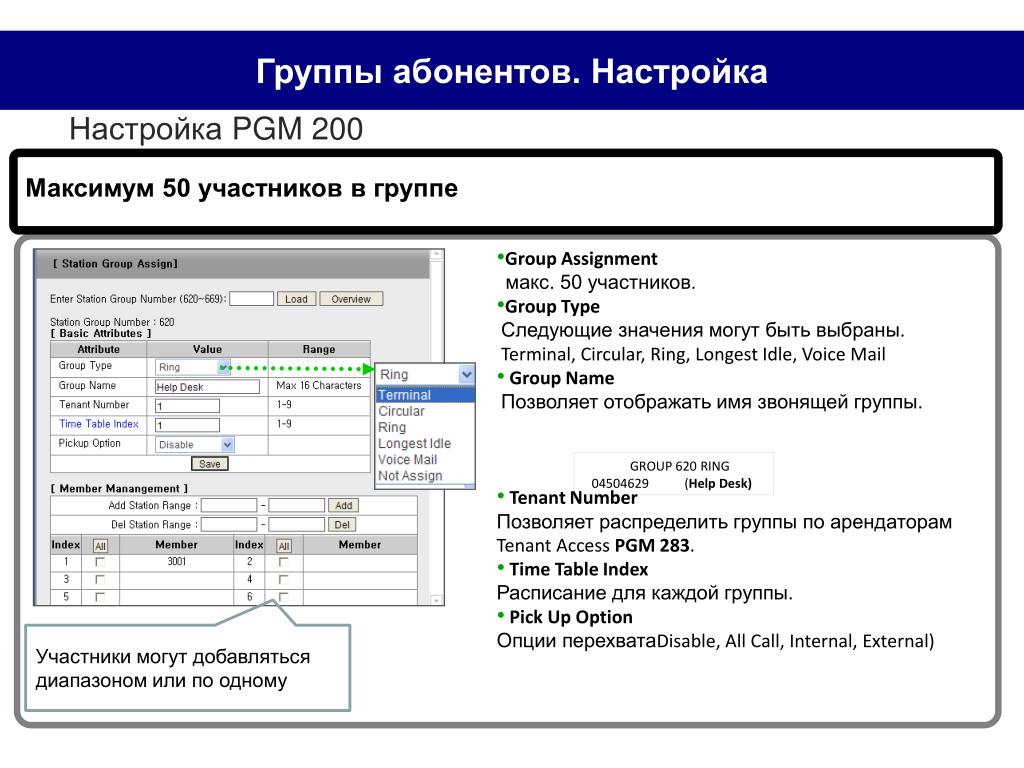Click the Max 16 Characters range text
The width and height of the screenshot is (1024, 768).
pyautogui.click(x=319, y=385)
